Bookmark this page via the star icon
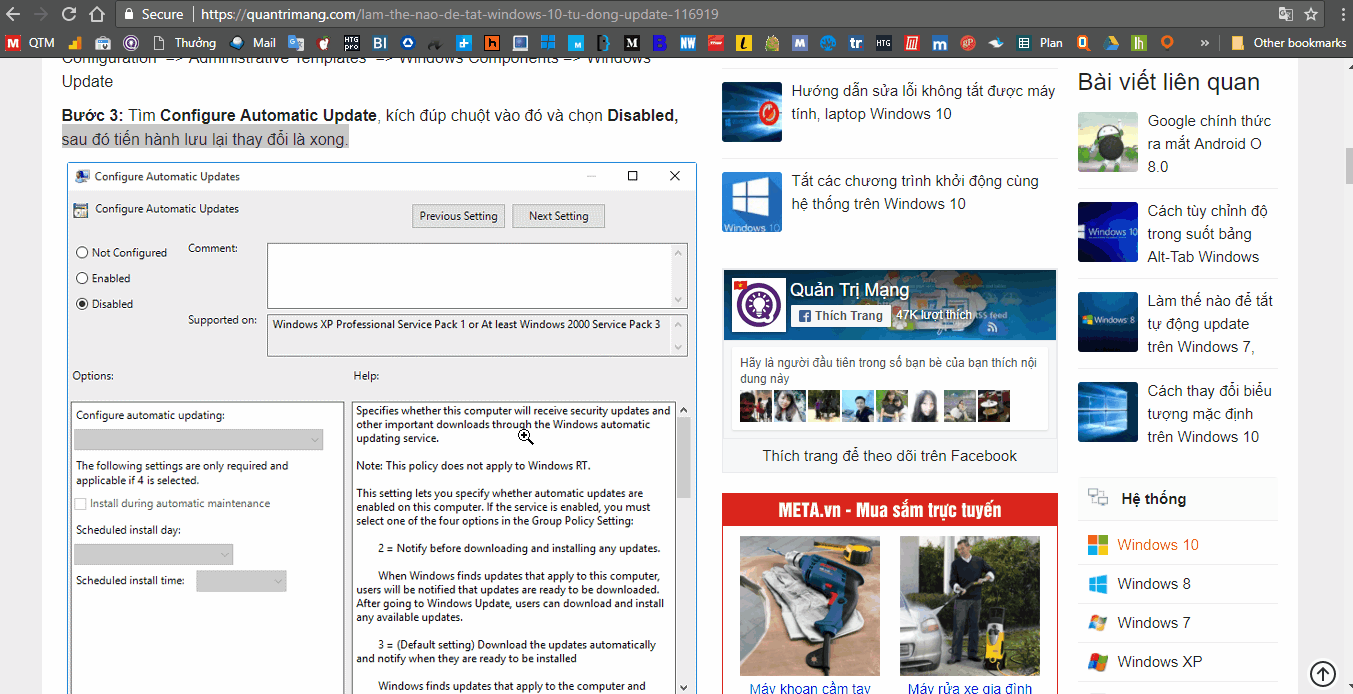 pyautogui.click(x=1311, y=15)
